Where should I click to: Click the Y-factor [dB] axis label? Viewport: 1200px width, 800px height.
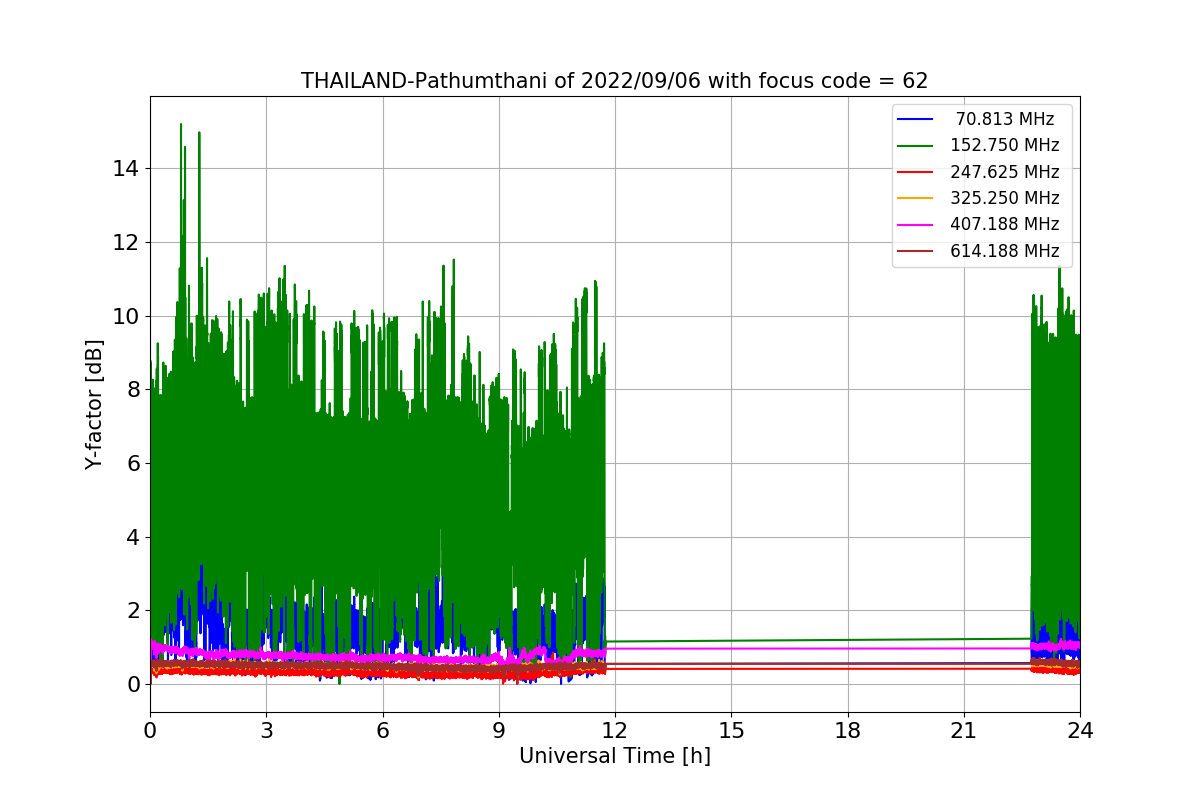pyautogui.click(x=94, y=404)
